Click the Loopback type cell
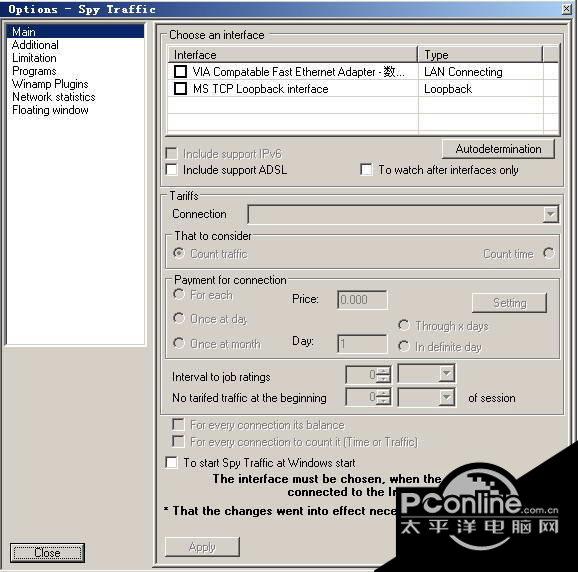The image size is (578, 572). [x=481, y=88]
